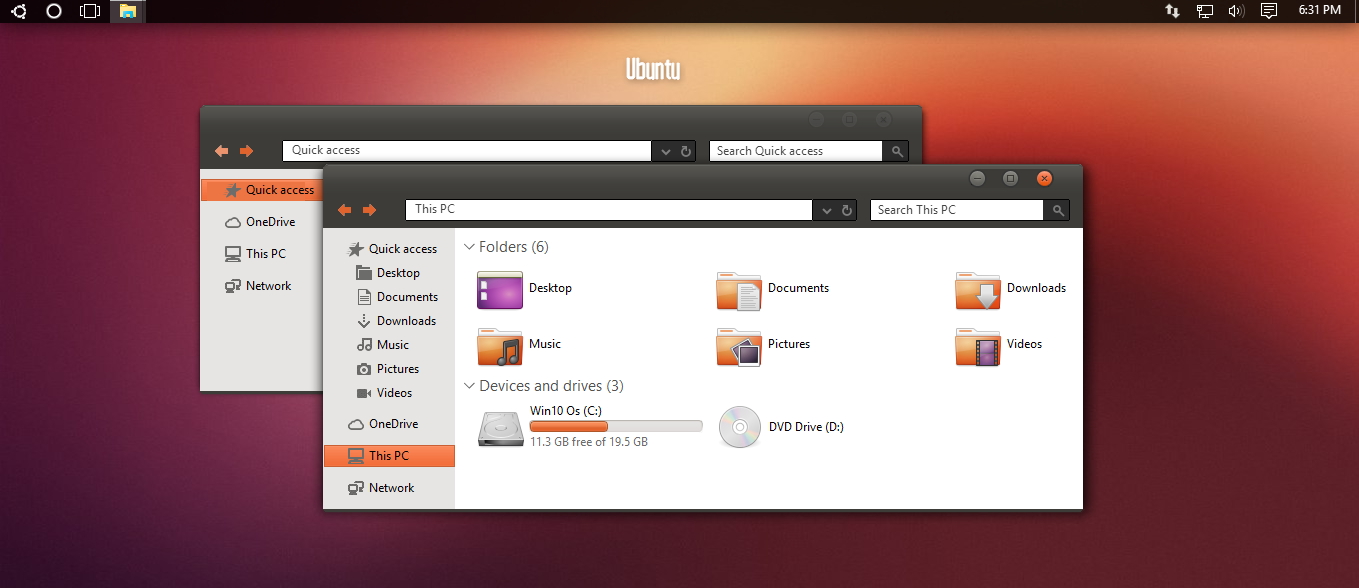
Task: Open the Music folder icon in Folders
Action: (x=500, y=345)
